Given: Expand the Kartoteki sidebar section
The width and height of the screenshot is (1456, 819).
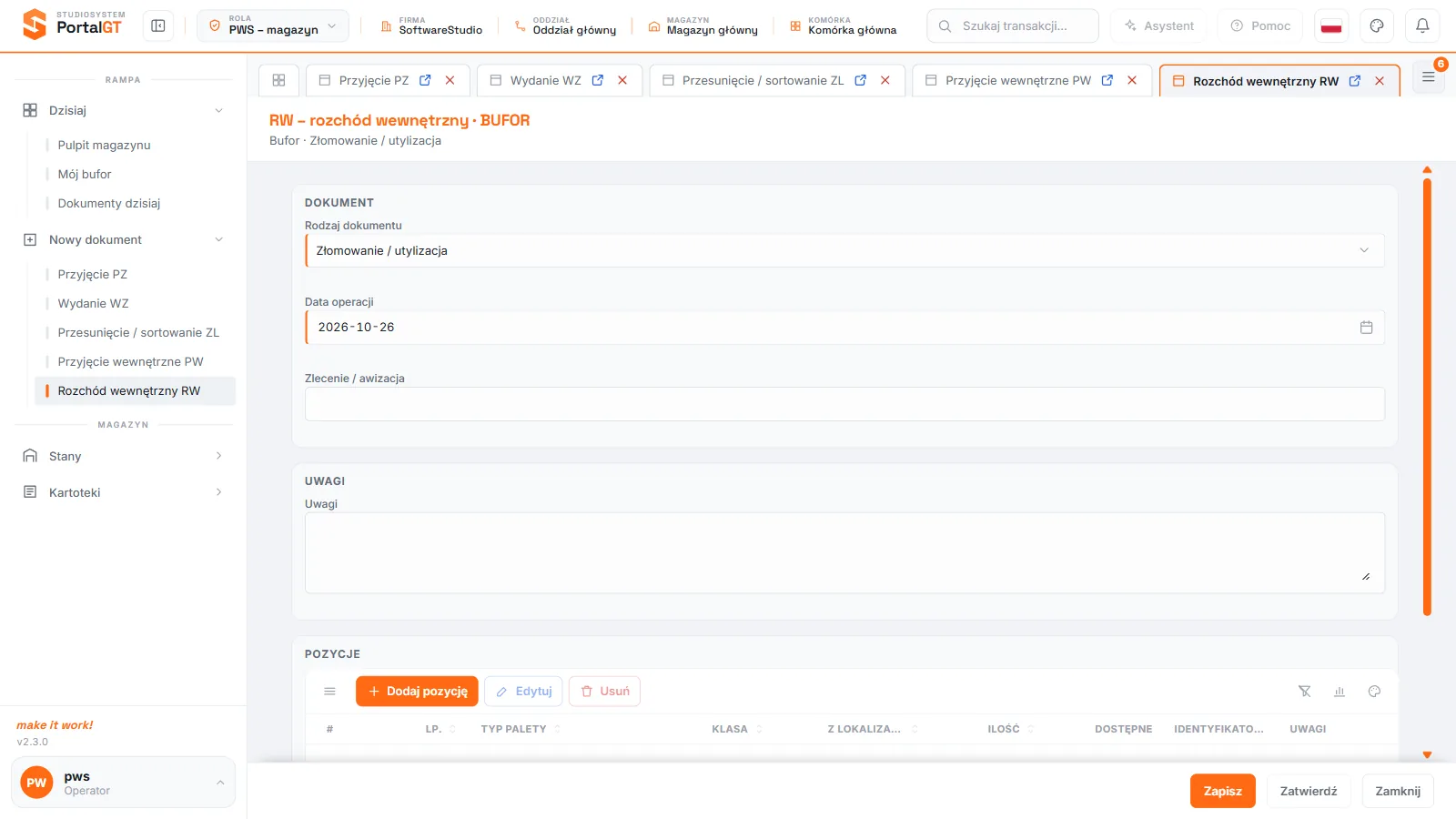Looking at the screenshot, I should (x=123, y=492).
